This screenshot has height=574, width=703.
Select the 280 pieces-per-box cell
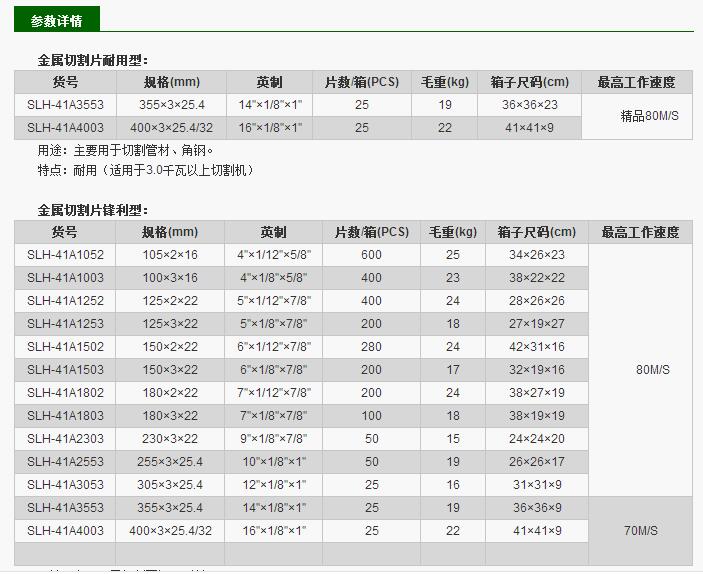(x=371, y=347)
